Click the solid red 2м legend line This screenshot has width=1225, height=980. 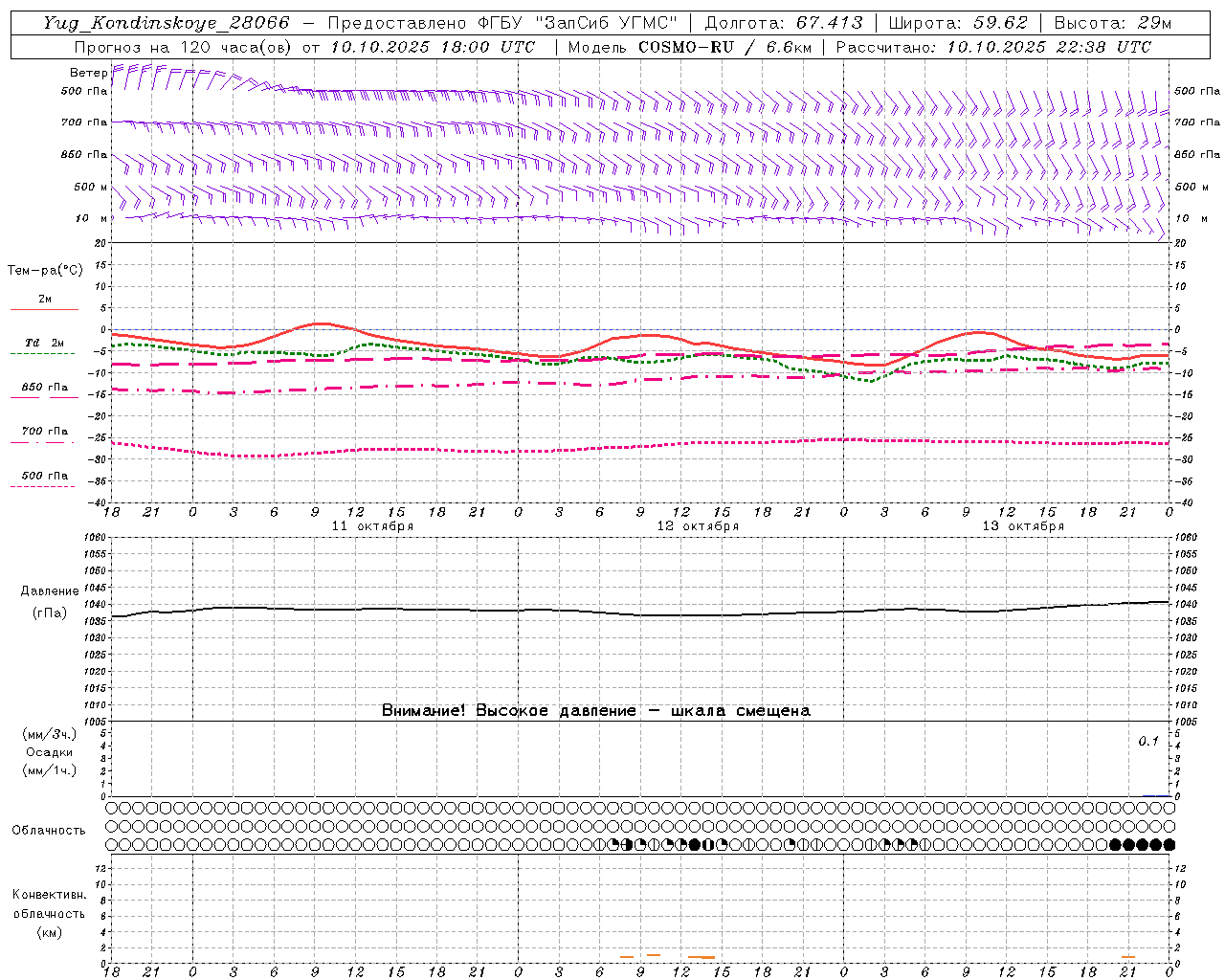44,309
